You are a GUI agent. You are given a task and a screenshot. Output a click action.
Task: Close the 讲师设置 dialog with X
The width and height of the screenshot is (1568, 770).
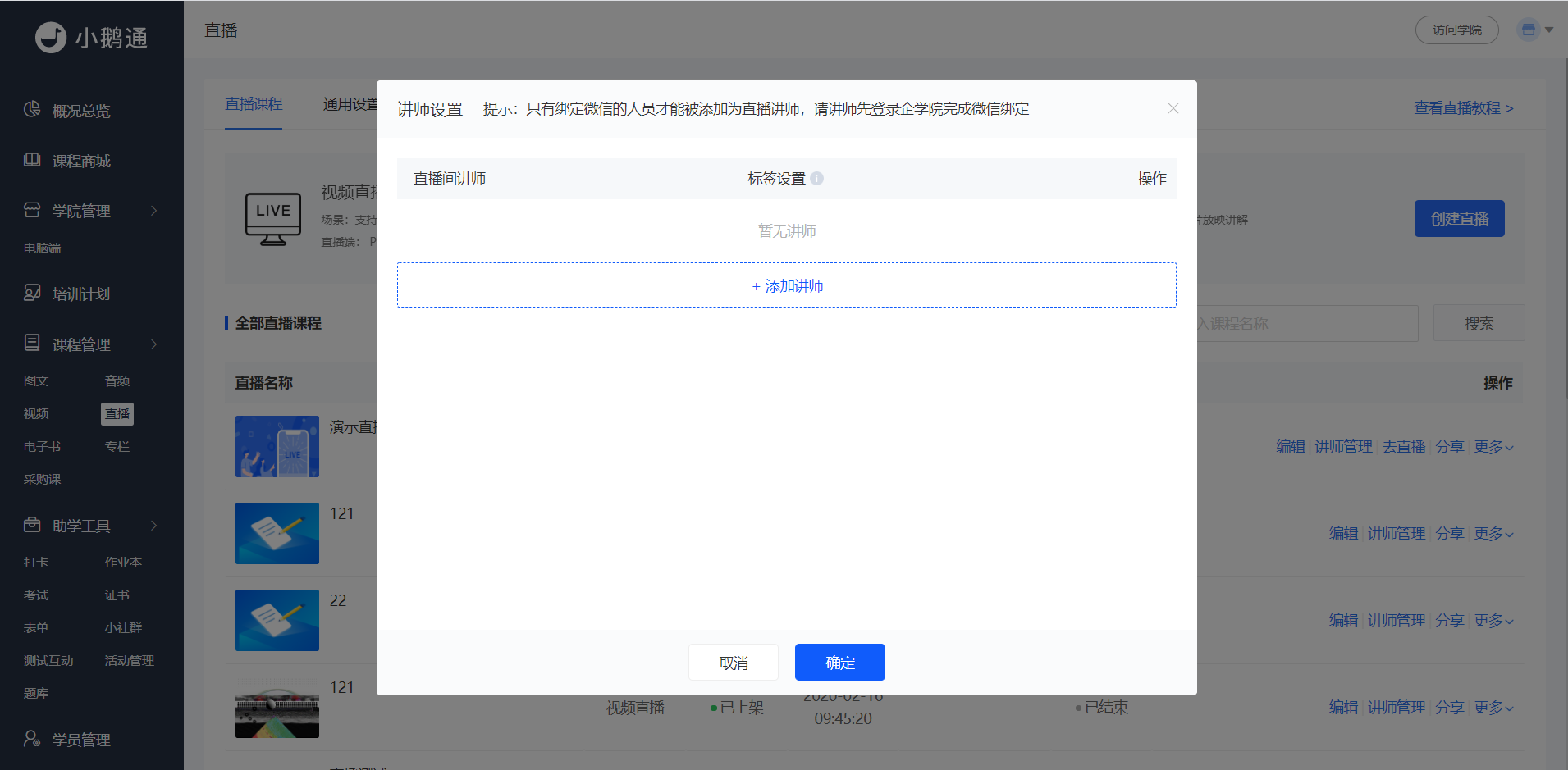[1173, 108]
